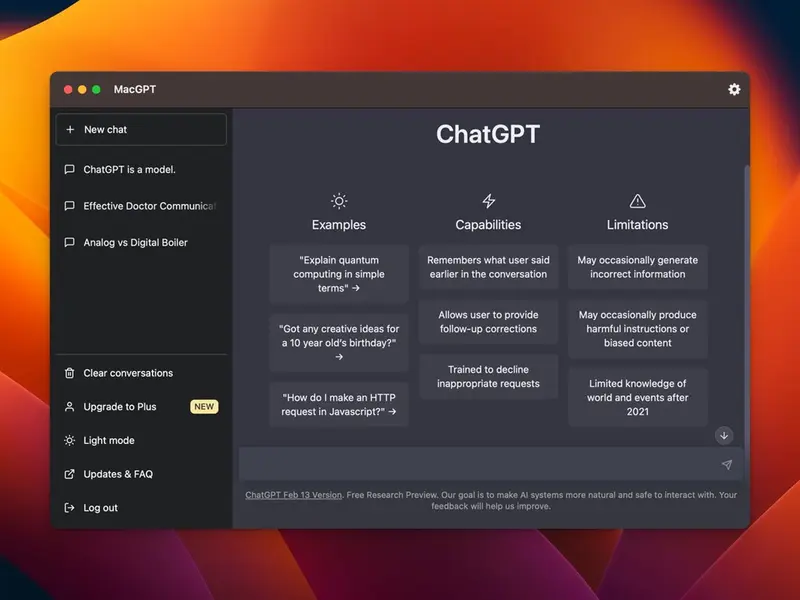The image size is (800, 600).
Task: Click 'Allows user to provide follow-up corrections' card
Action: pyautogui.click(x=488, y=321)
